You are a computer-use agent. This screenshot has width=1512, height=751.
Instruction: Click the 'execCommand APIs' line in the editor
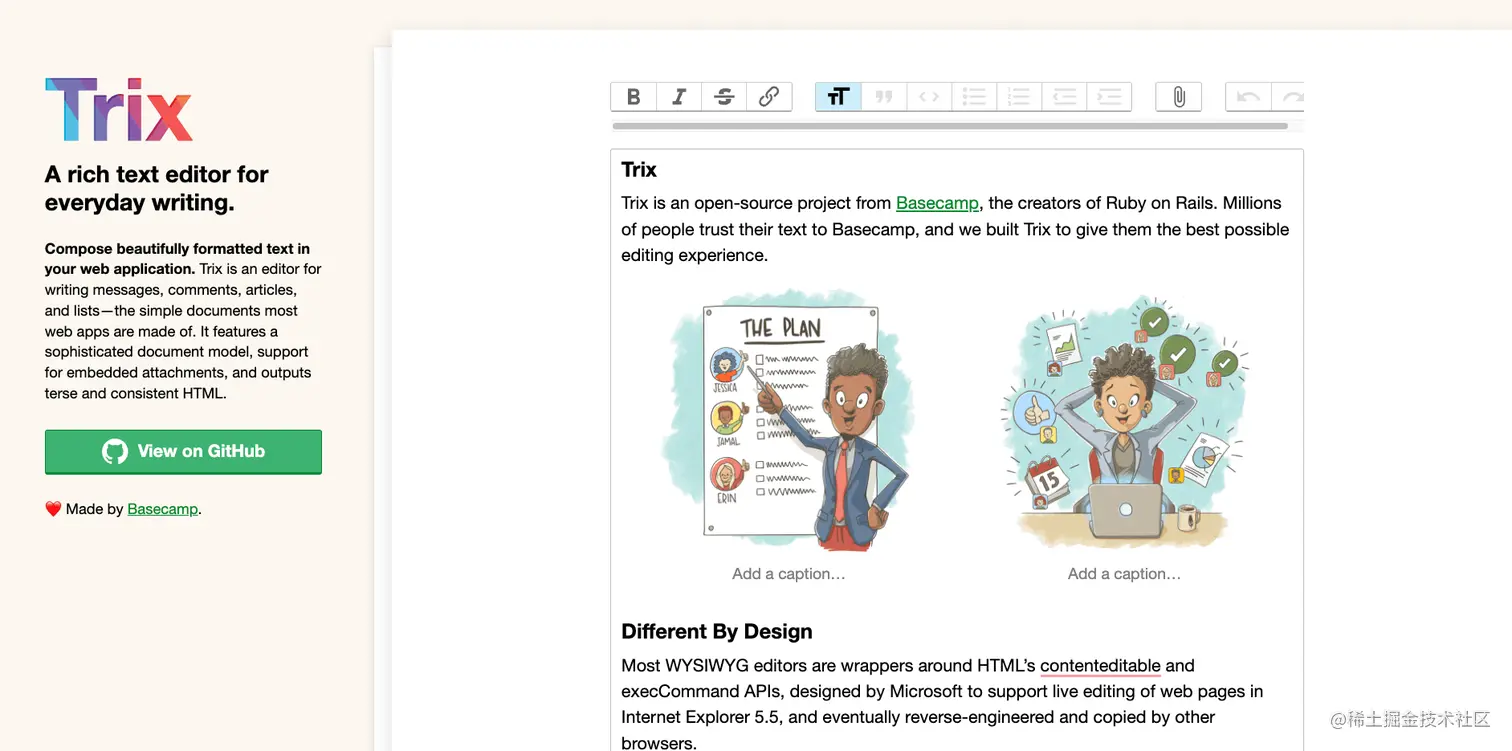coord(942,691)
